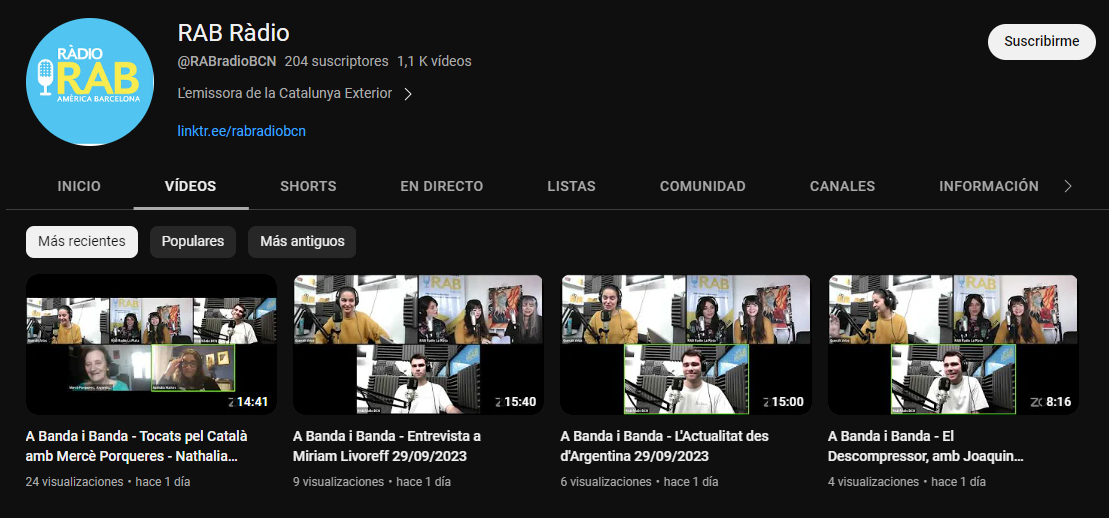Open the El Descompressor video thumbnail
The height and width of the screenshot is (518, 1109).
(x=953, y=344)
